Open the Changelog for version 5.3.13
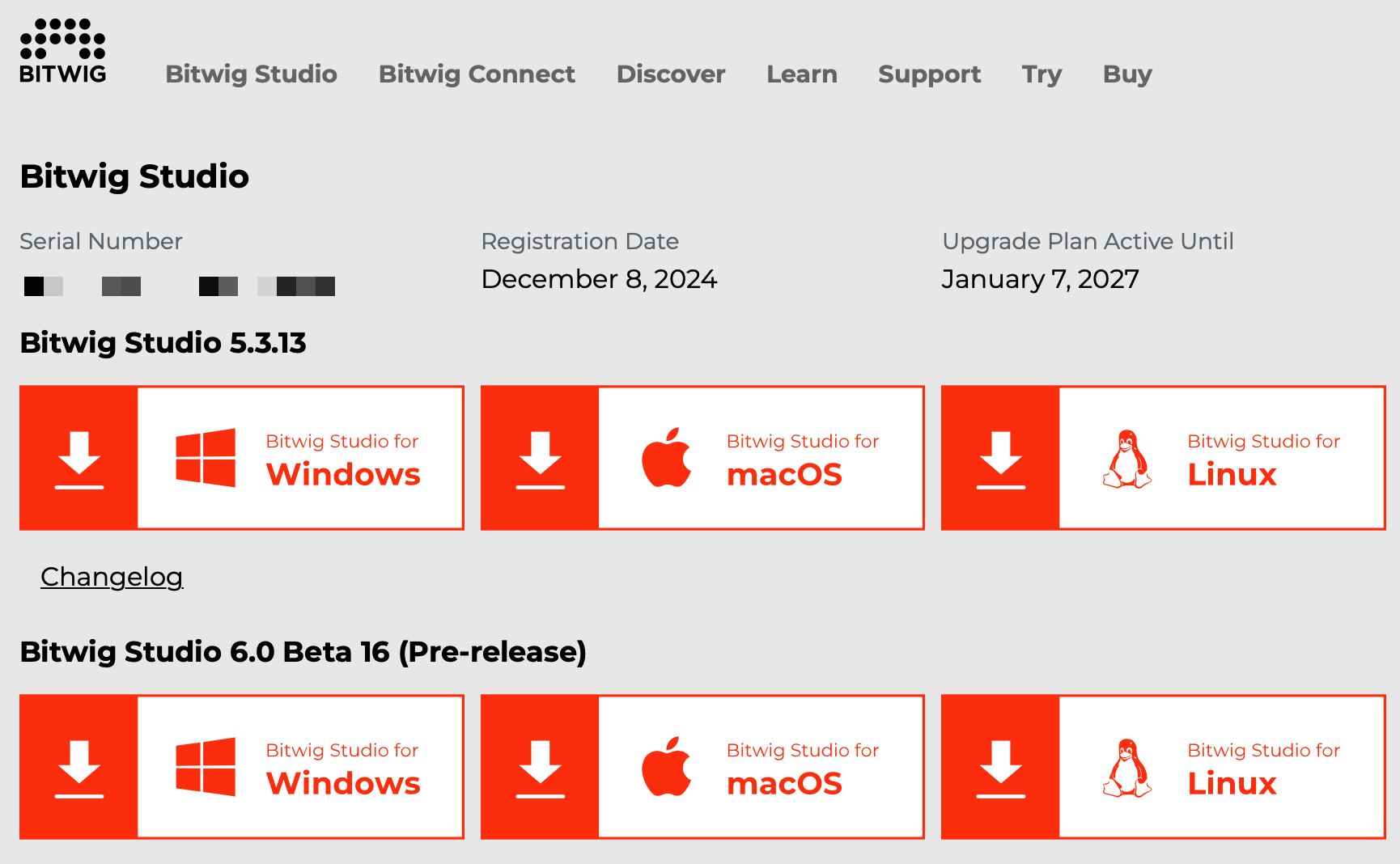This screenshot has height=864, width=1400. (x=112, y=577)
